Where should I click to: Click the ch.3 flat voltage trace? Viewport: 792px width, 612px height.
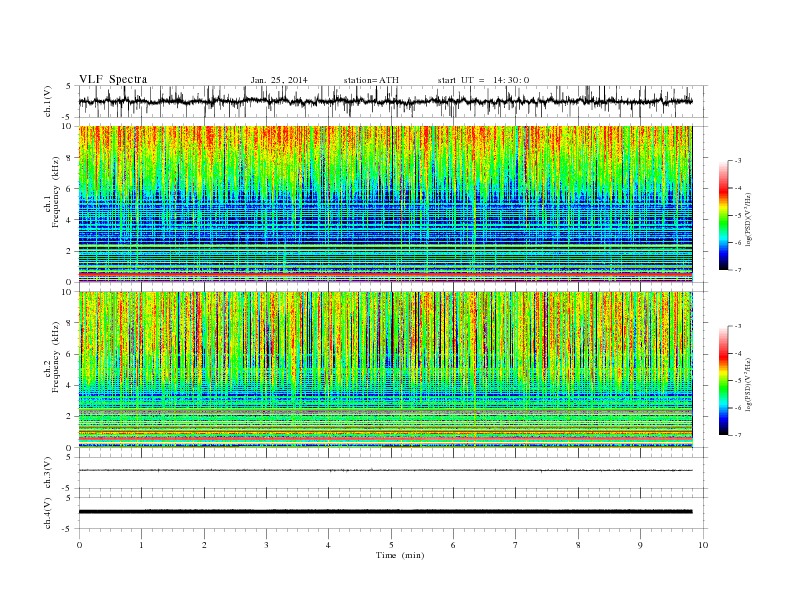coord(385,471)
